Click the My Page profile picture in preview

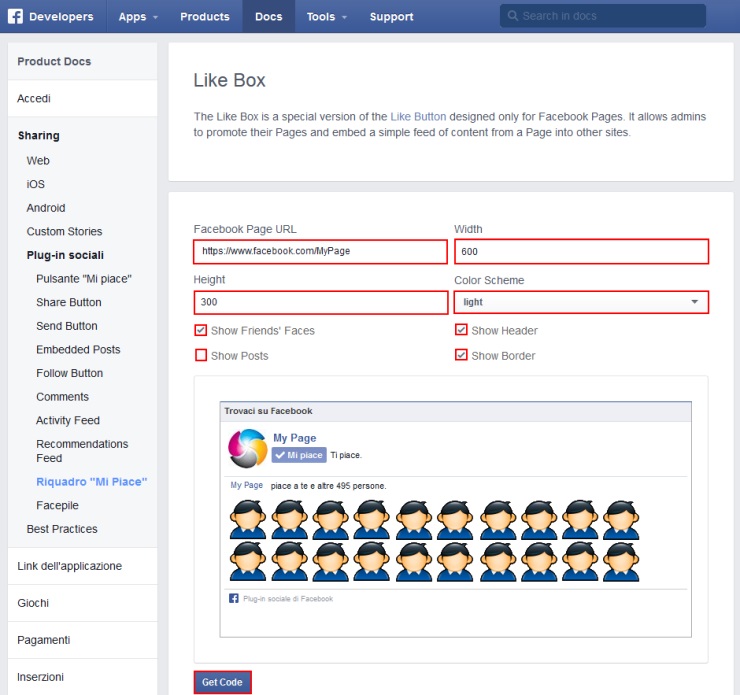(x=247, y=448)
